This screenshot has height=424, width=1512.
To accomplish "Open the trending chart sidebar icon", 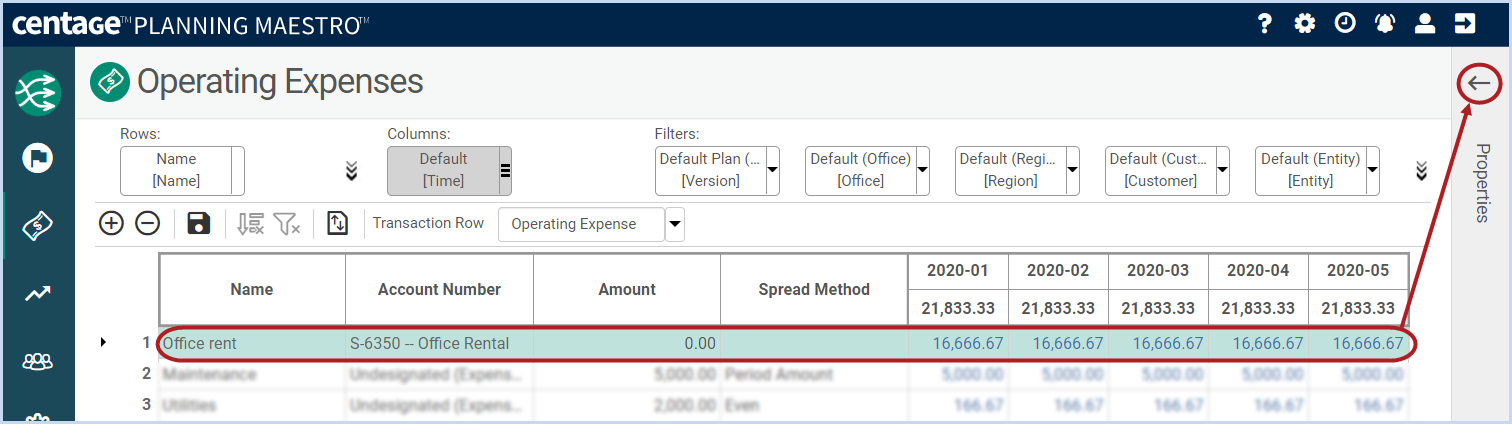I will tap(37, 294).
